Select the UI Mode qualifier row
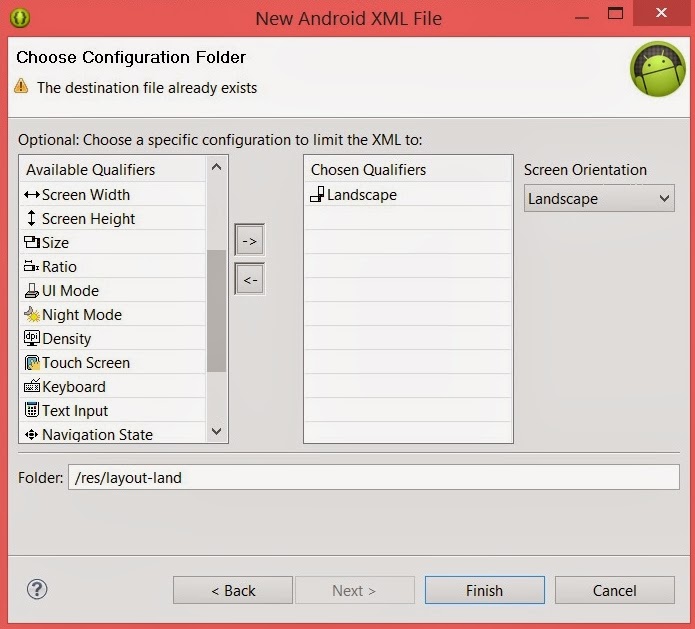Viewport: 695px width, 629px height. pyautogui.click(x=113, y=290)
